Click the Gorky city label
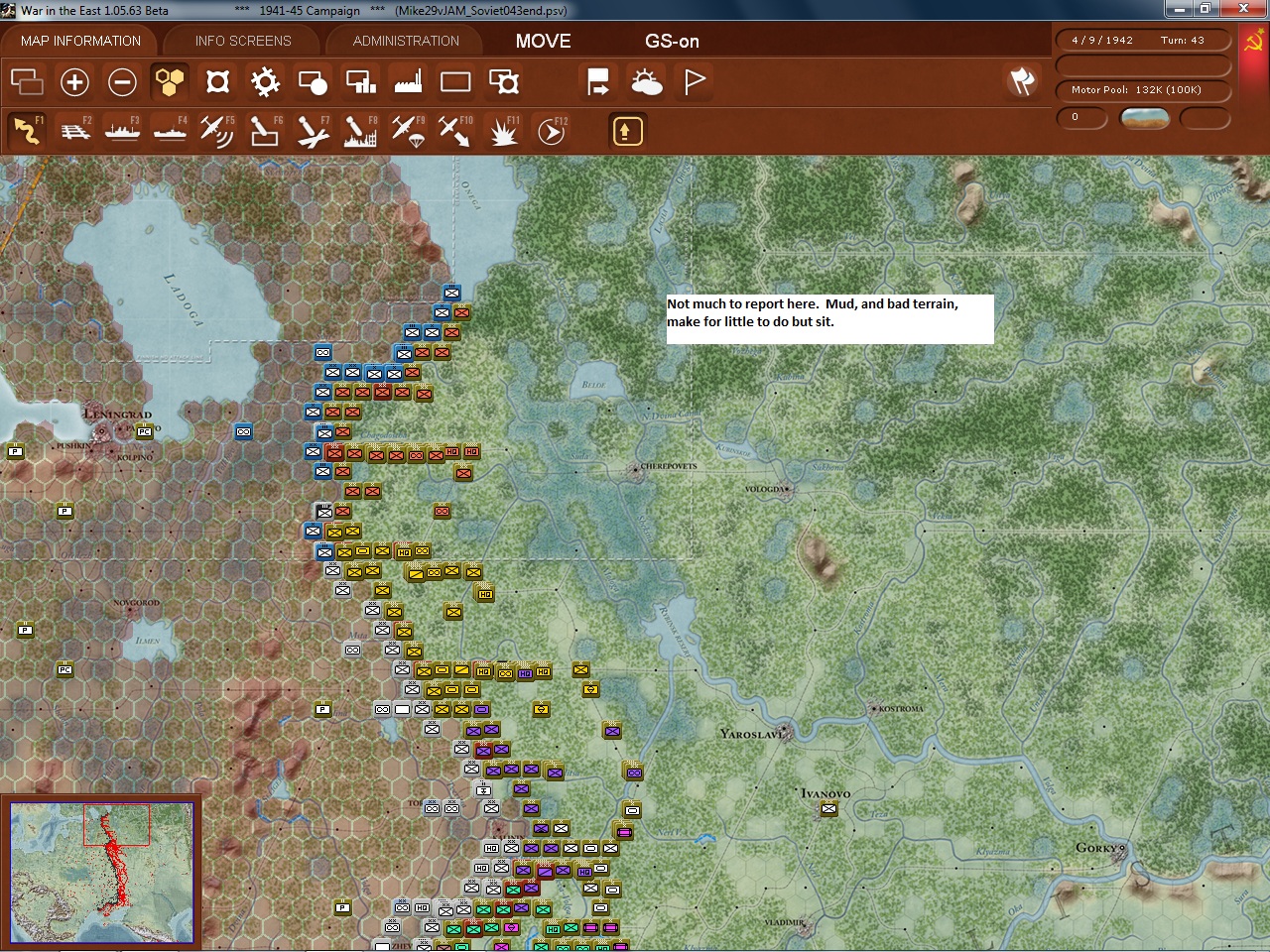Image resolution: width=1270 pixels, height=952 pixels. 1096,848
